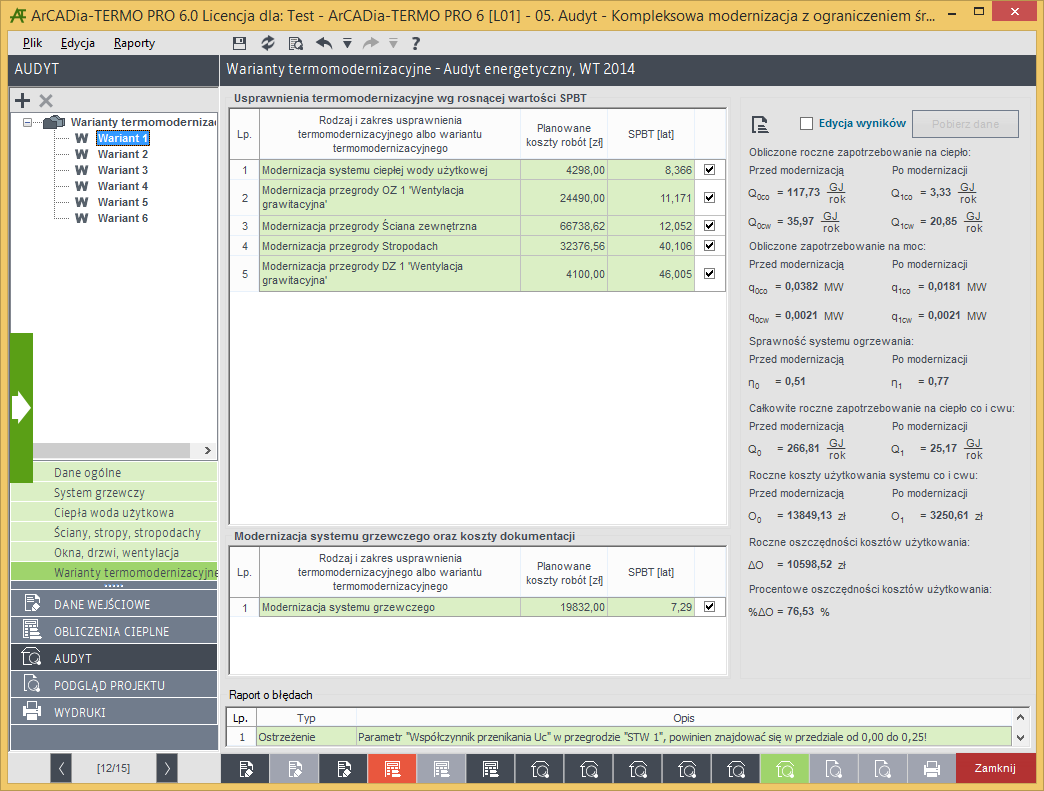
Task: Click the Pobierz dane button
Action: click(x=965, y=124)
